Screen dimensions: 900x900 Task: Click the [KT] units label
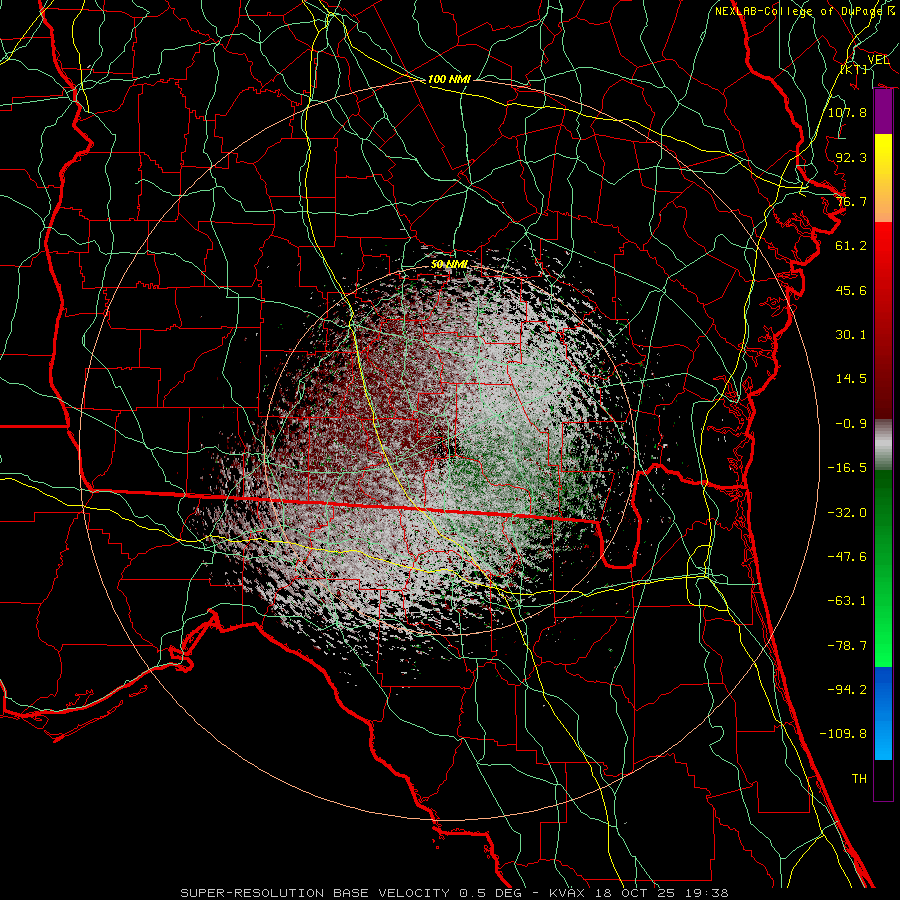pyautogui.click(x=854, y=69)
